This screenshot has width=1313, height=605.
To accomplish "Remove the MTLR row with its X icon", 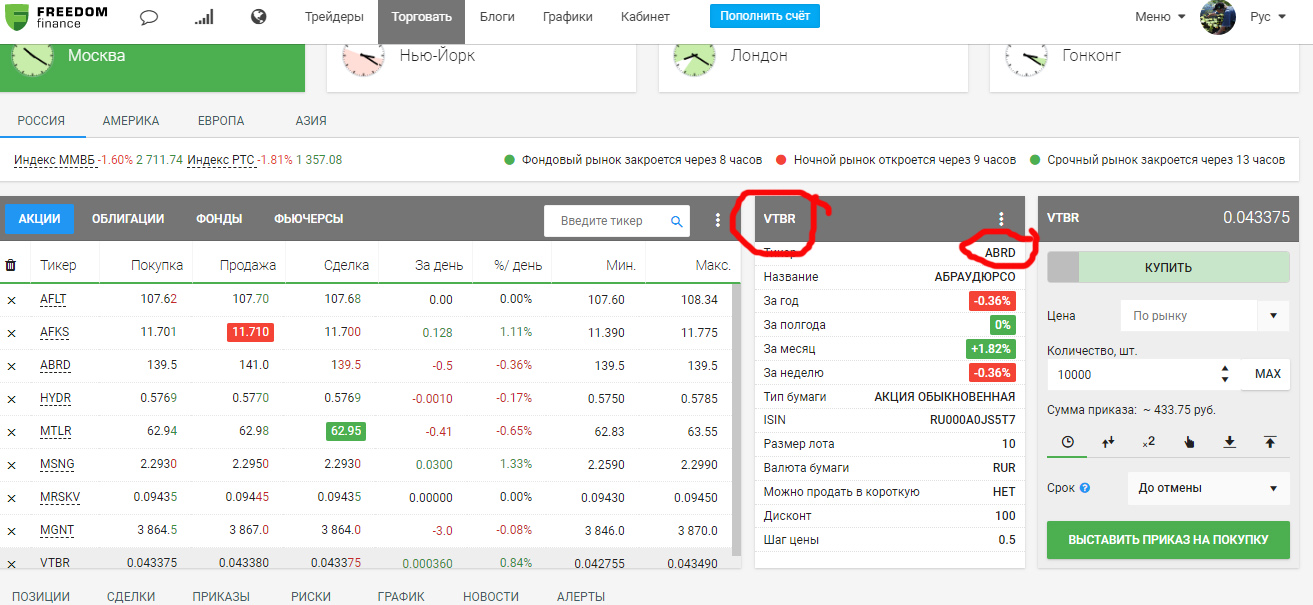I will 12,432.
